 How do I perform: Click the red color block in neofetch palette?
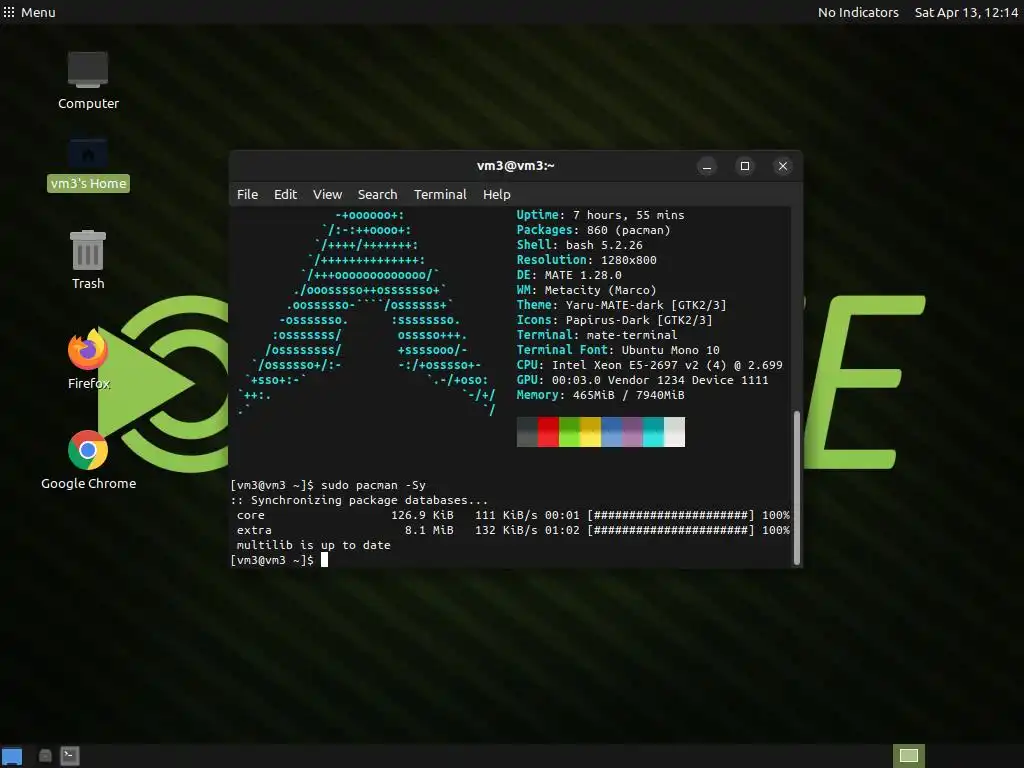coord(548,432)
